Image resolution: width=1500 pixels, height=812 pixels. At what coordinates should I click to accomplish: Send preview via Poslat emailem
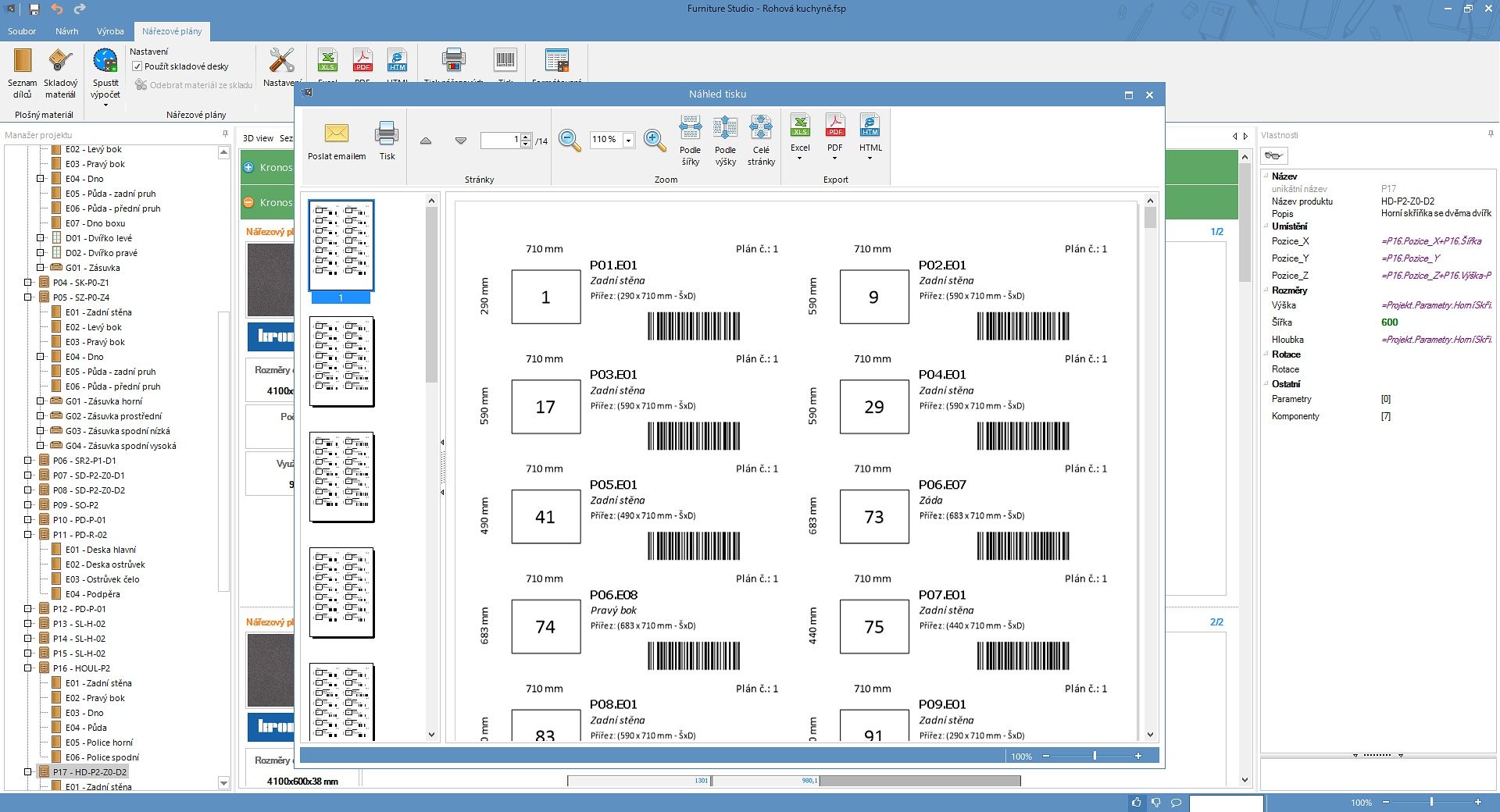337,141
